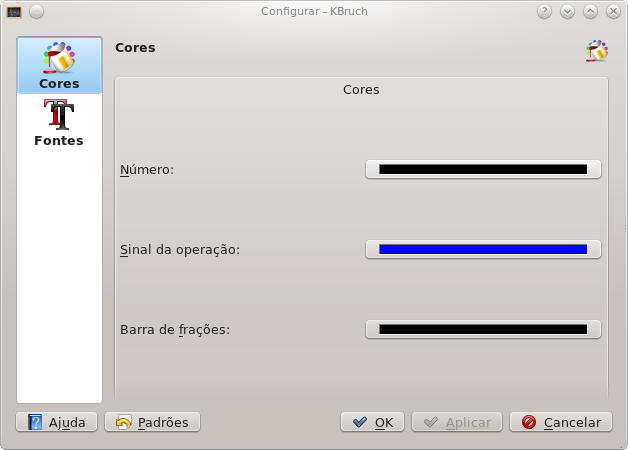
Task: Change the Sinal da operação blue color
Action: coord(483,249)
